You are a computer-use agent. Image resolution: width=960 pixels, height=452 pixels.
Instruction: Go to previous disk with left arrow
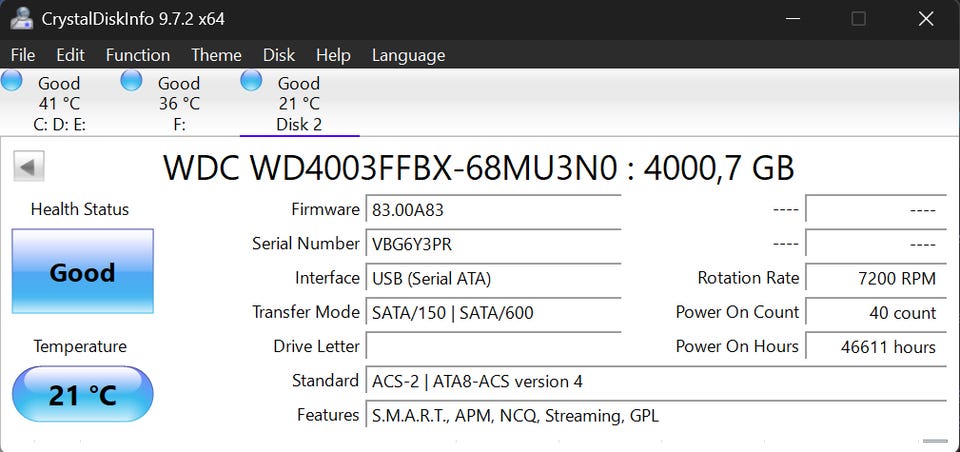pos(30,167)
